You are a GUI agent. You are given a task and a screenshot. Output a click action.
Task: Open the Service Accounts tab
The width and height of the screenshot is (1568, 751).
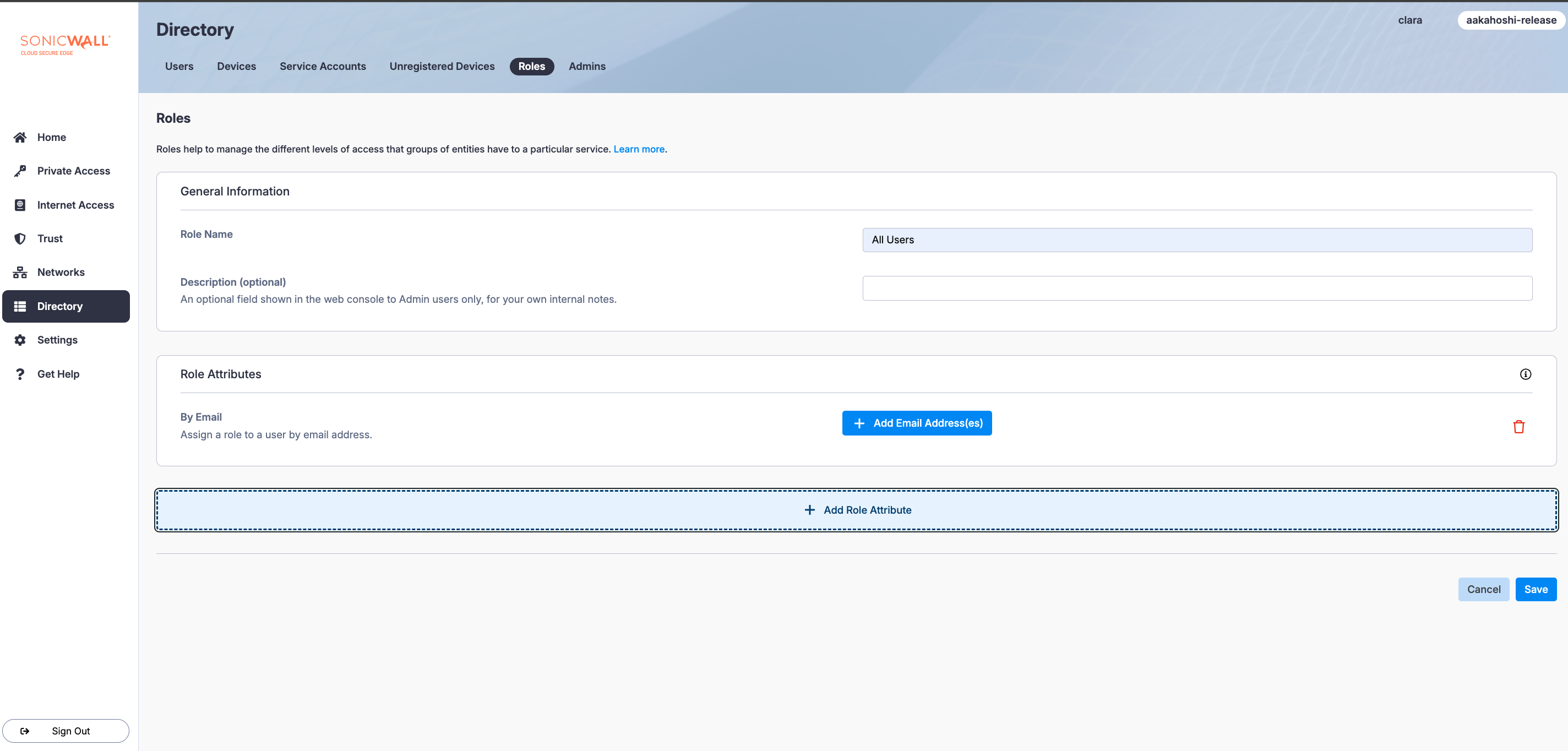[323, 66]
